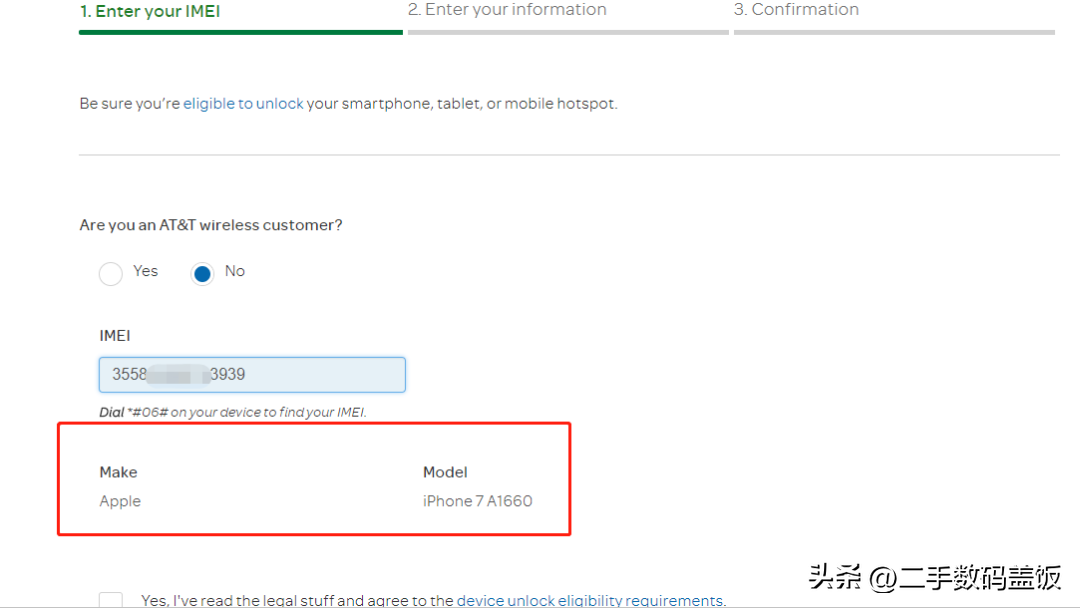Screen dimensions: 1080x609
Task: Select the "No" radio button
Action: click(202, 273)
